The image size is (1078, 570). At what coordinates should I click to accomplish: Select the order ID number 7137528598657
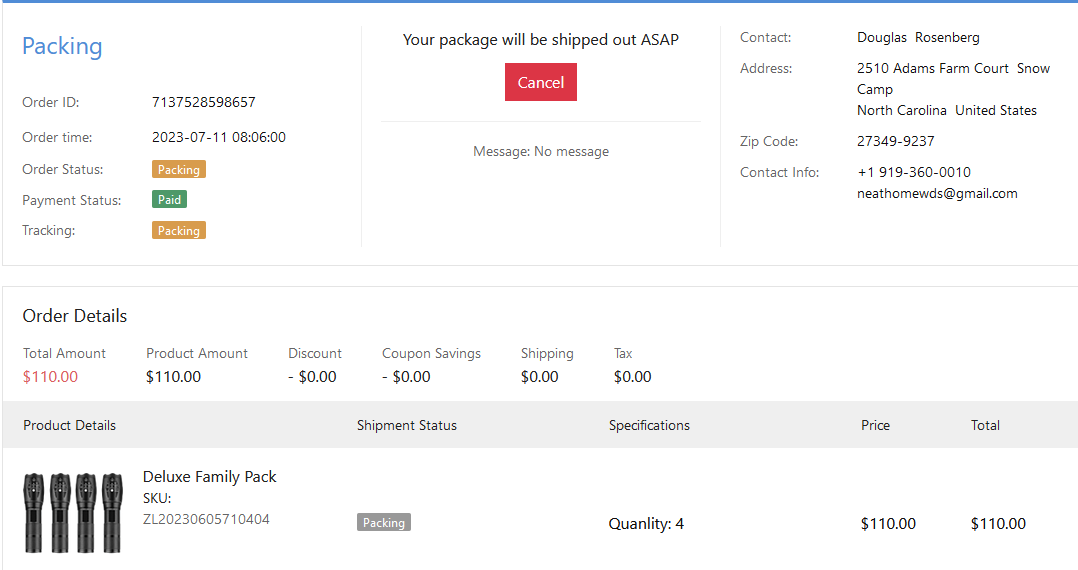click(x=203, y=102)
